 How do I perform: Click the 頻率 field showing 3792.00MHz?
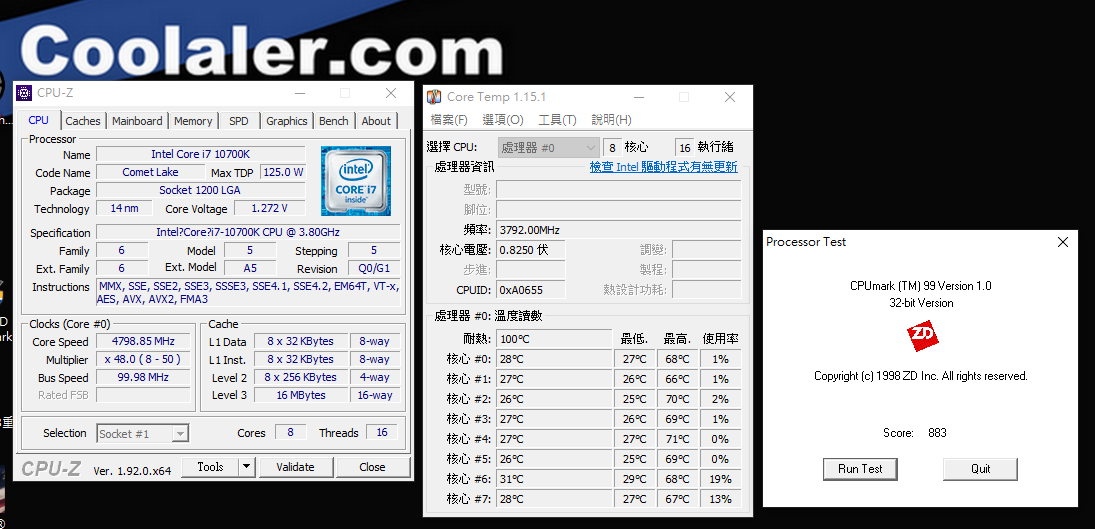pos(619,230)
